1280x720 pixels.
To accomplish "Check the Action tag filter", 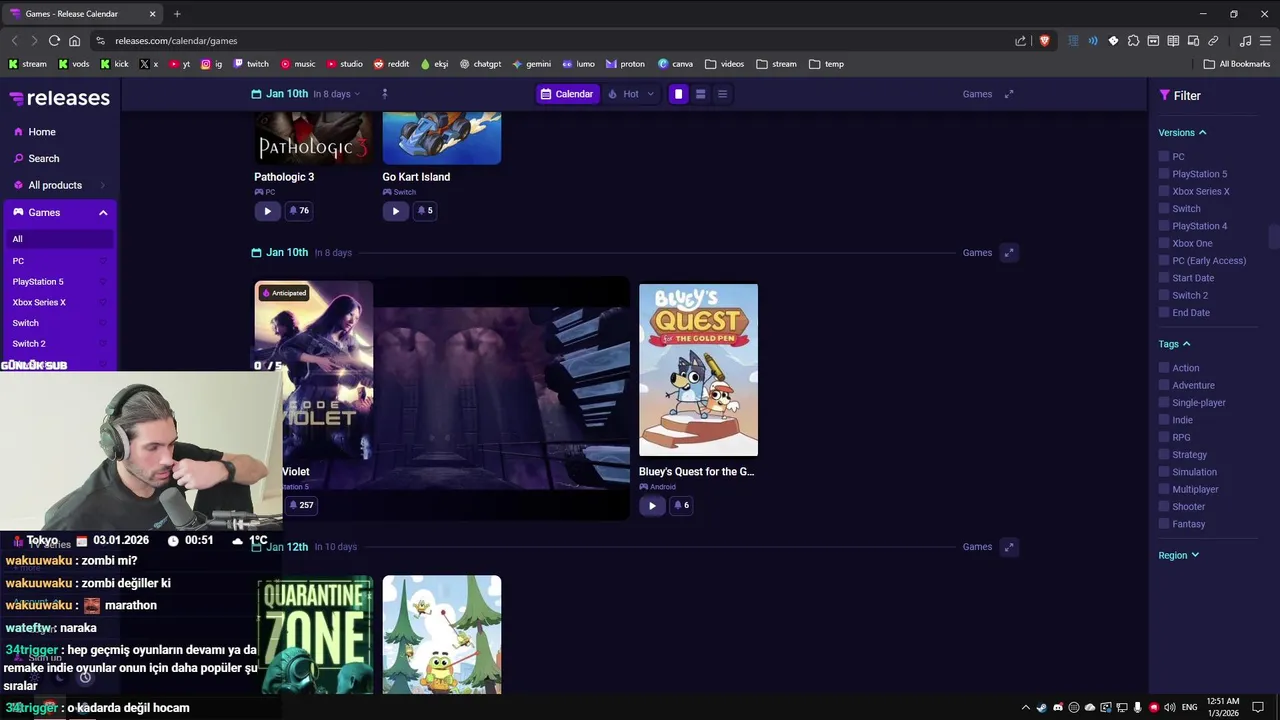I will click(1164, 368).
